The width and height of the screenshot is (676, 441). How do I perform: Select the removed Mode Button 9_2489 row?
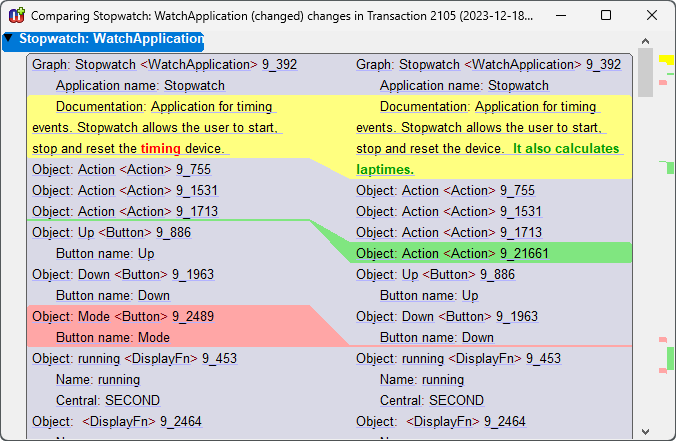click(123, 317)
